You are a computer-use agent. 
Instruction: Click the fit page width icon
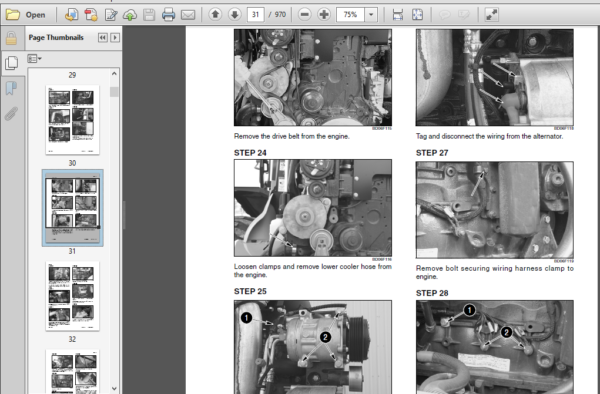398,15
